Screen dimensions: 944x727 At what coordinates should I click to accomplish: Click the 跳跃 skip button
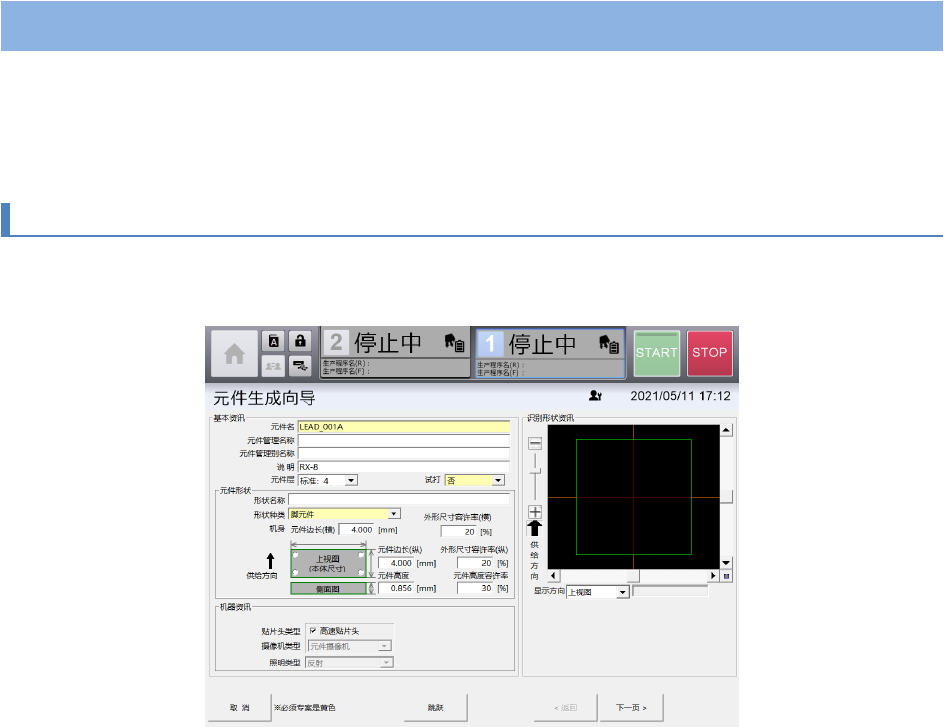pos(435,707)
